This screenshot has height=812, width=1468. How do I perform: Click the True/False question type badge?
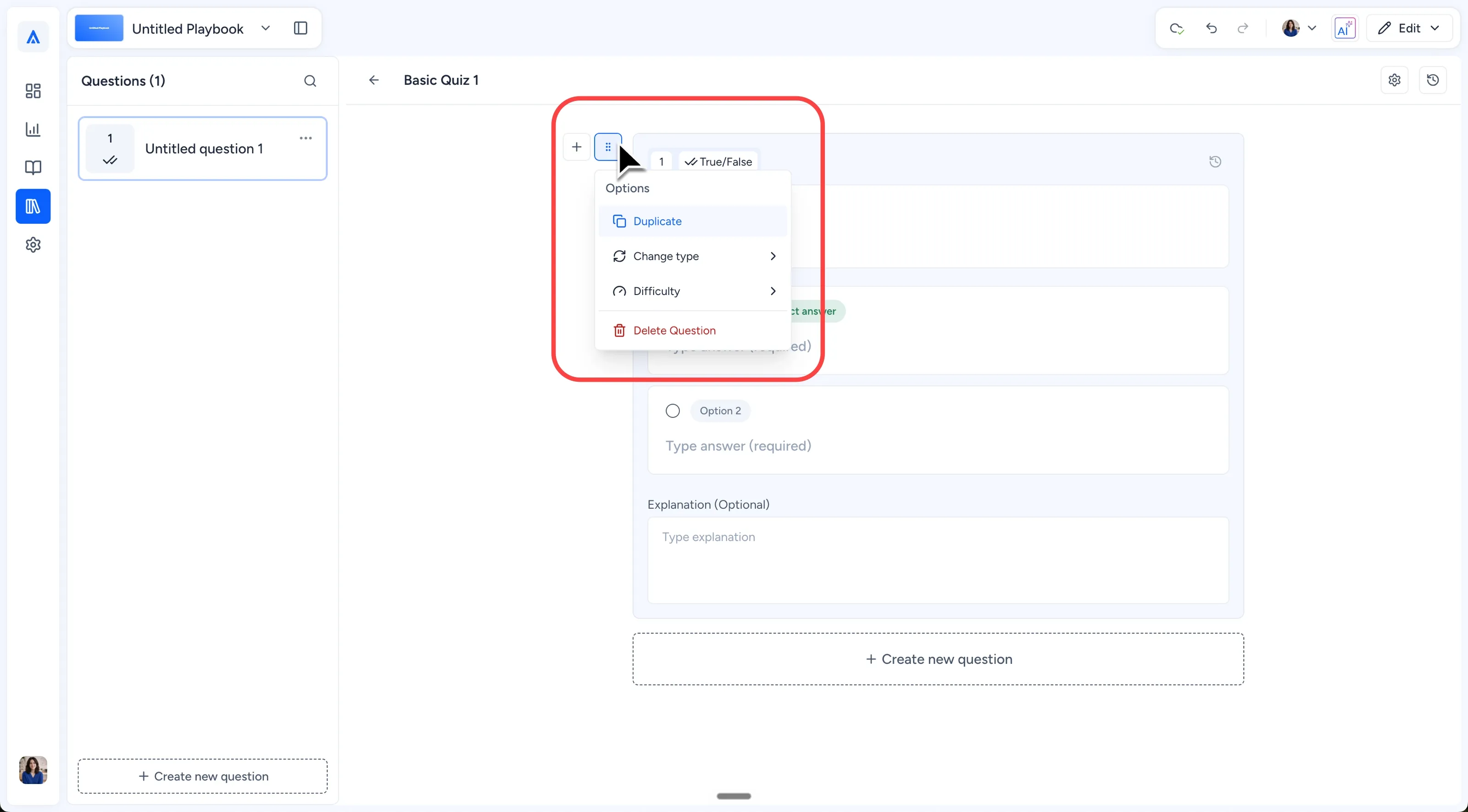point(718,162)
